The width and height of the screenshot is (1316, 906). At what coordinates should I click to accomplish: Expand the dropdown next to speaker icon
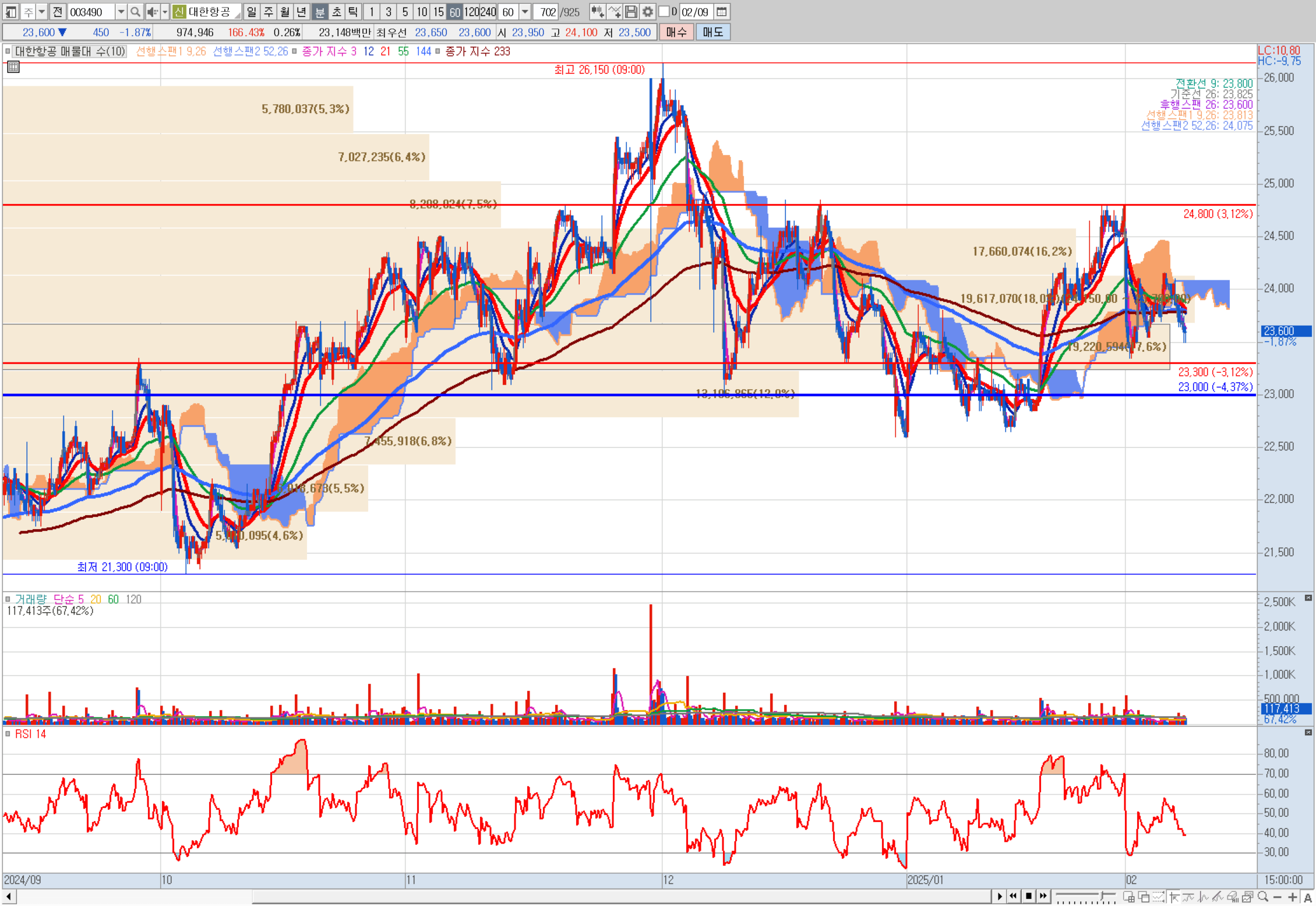click(x=165, y=12)
